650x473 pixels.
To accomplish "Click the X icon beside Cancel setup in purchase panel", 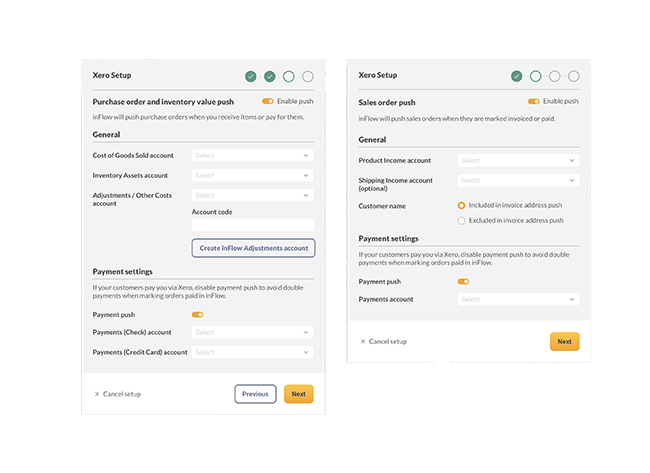I will pos(97,394).
